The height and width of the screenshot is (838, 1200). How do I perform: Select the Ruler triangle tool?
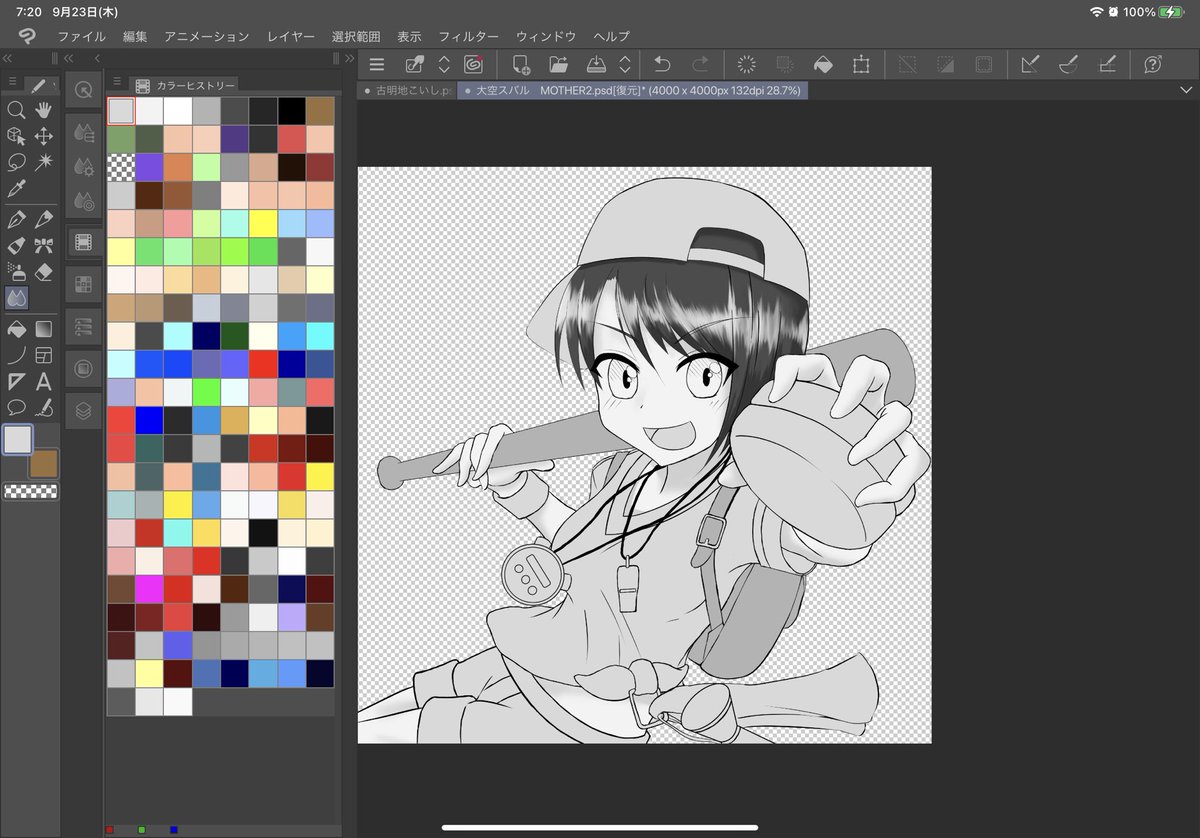tap(16, 381)
